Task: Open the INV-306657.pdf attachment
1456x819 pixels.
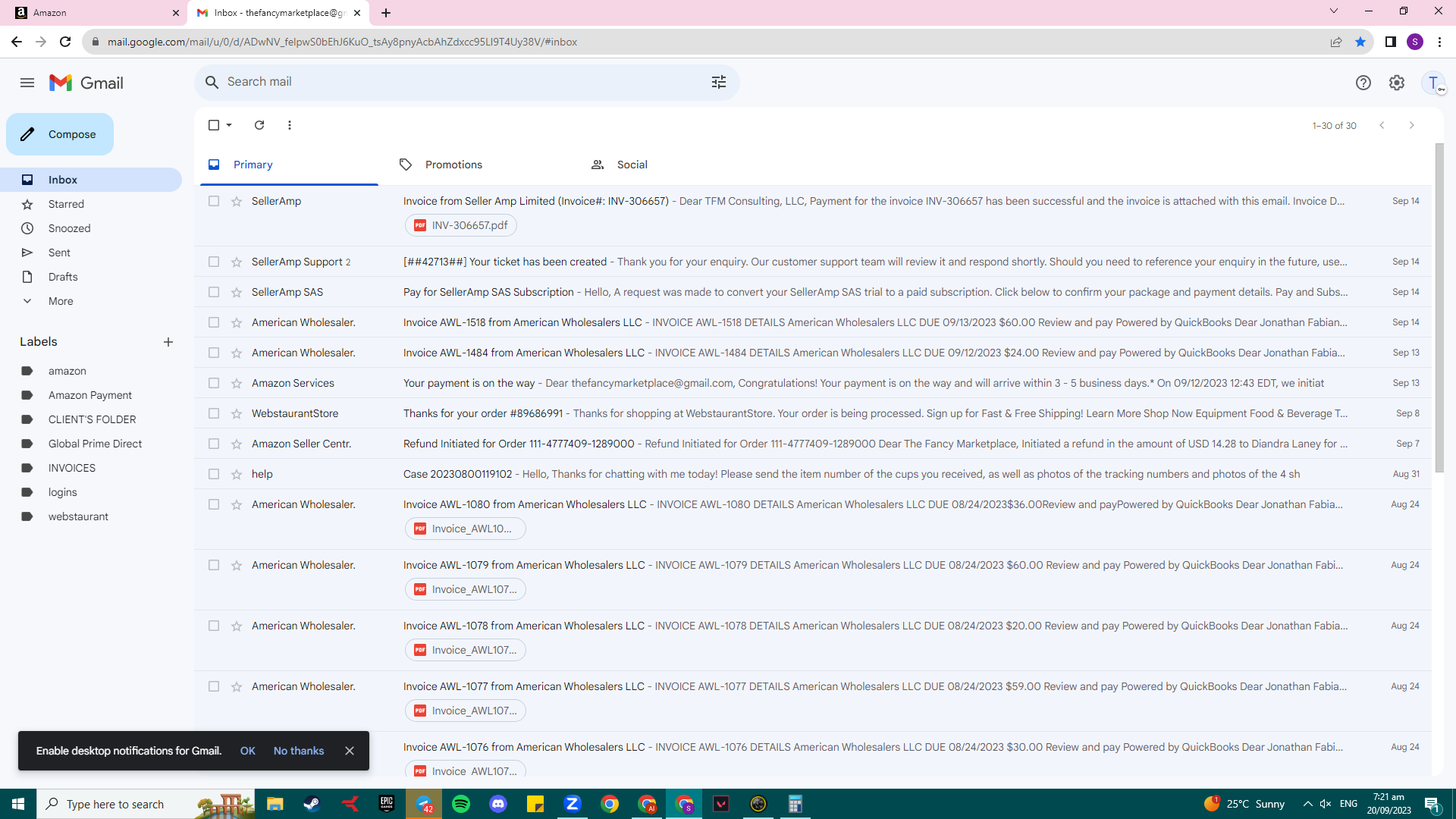Action: pyautogui.click(x=461, y=225)
